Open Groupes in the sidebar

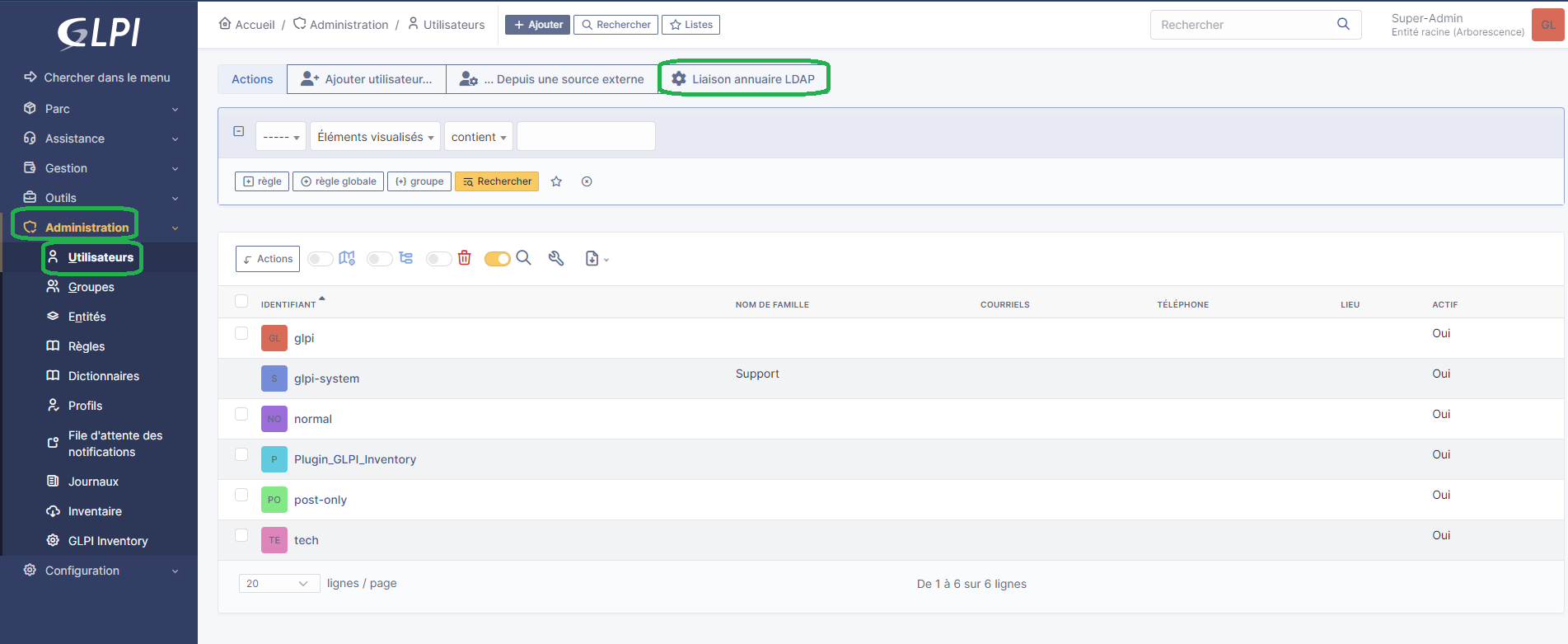pos(91,287)
